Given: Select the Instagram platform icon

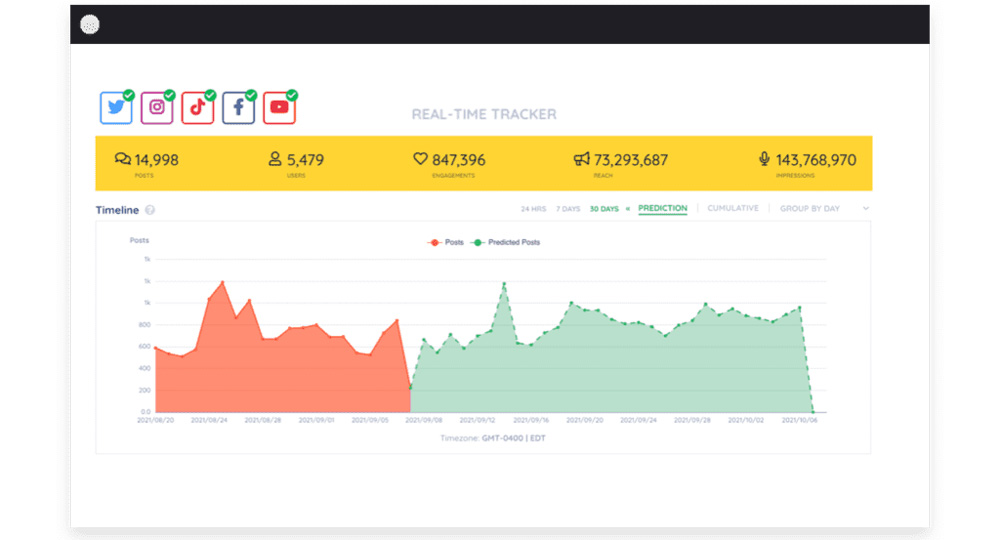Looking at the screenshot, I should pyautogui.click(x=157, y=108).
